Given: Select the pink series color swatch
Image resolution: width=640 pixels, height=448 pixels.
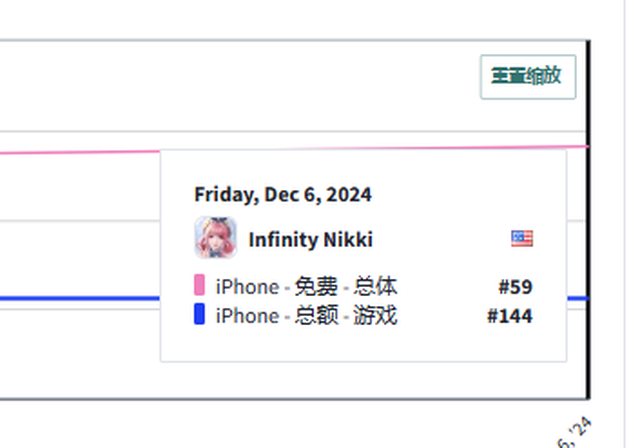Looking at the screenshot, I should pos(199,286).
